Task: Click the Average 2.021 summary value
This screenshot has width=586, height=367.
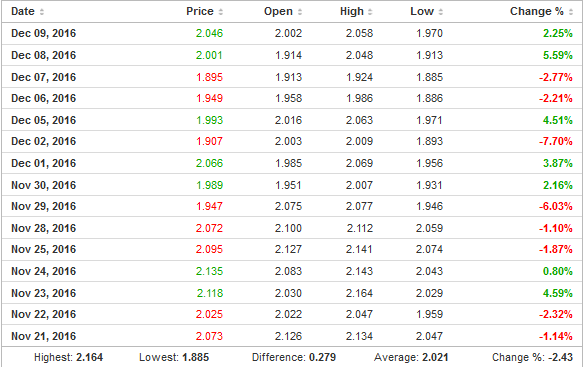Action: click(x=435, y=357)
